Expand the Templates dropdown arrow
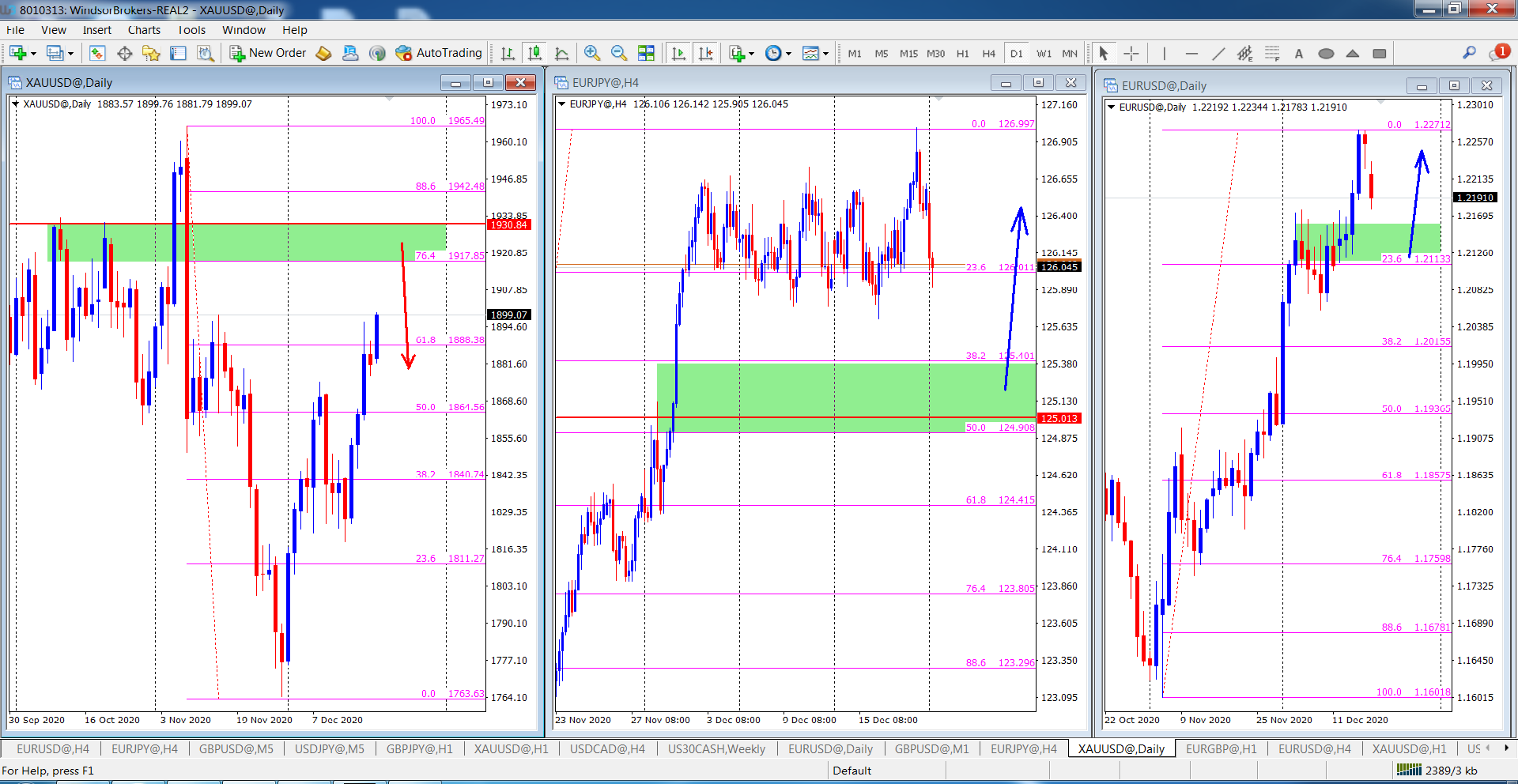The image size is (1518, 784). [825, 54]
